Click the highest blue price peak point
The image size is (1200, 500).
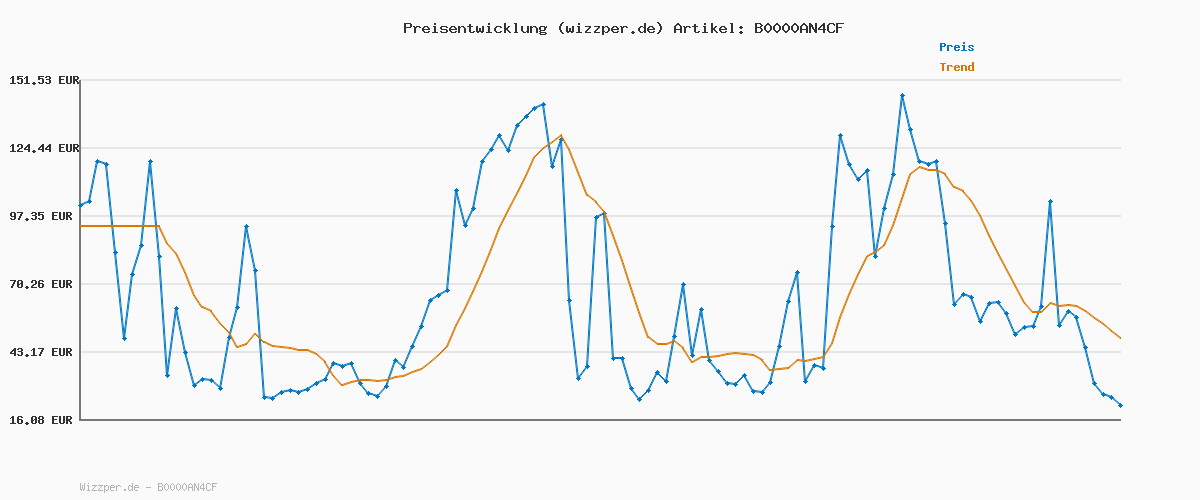tap(902, 95)
